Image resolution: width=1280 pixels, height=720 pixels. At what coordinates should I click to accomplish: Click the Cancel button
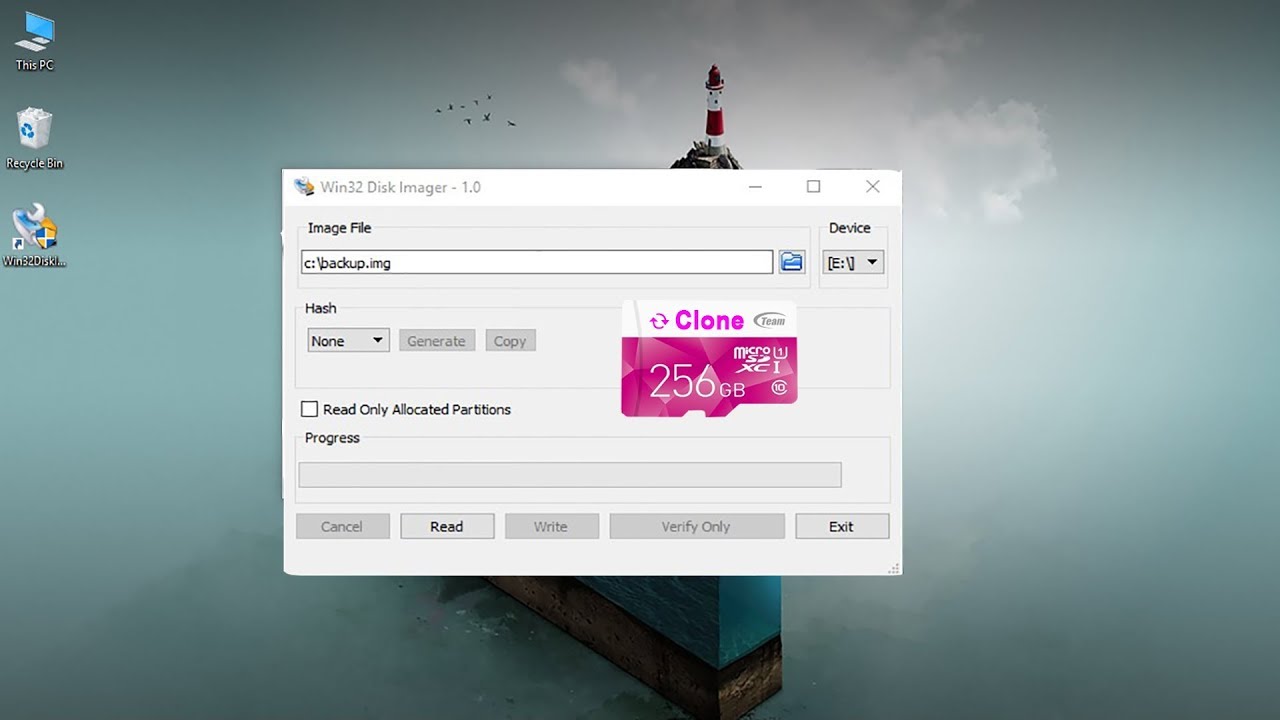343,526
